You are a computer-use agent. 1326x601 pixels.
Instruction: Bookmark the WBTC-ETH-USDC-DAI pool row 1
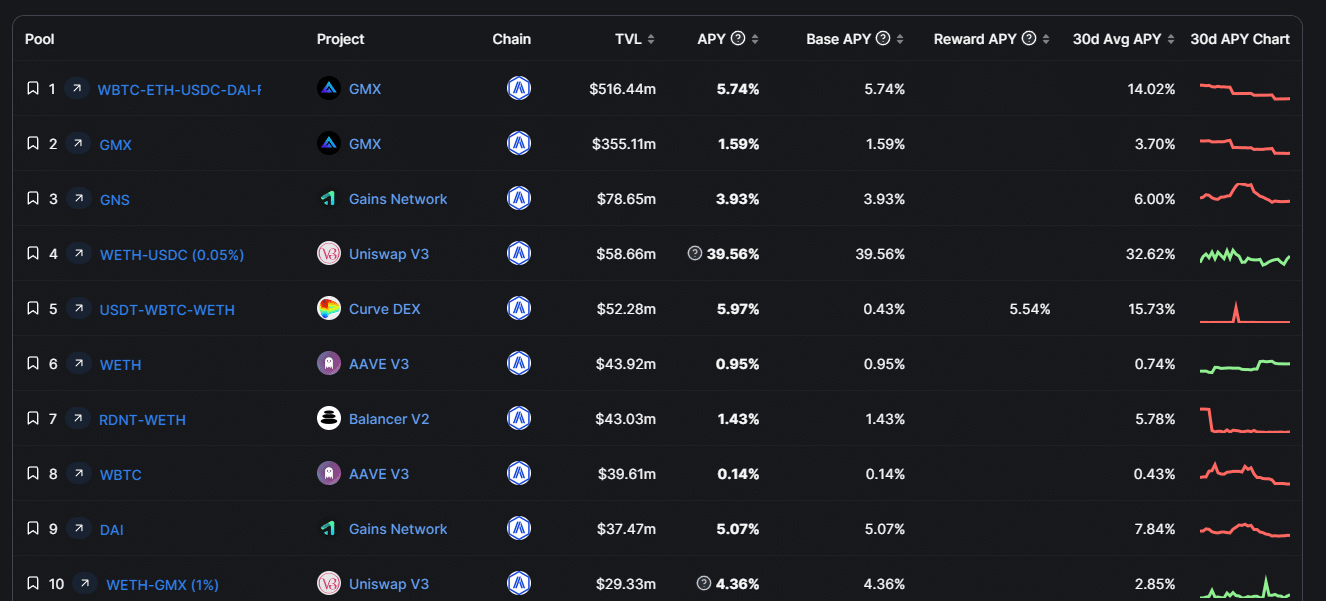click(33, 89)
